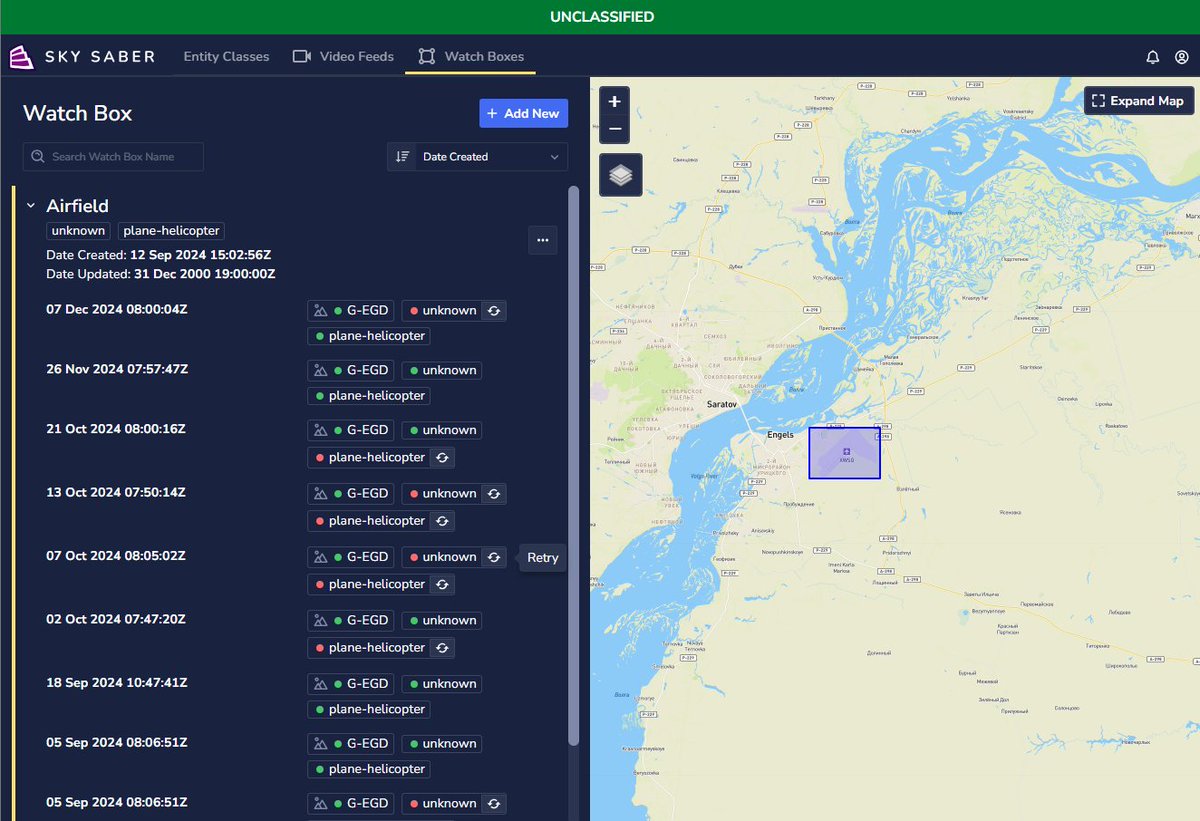
Task: Select the 21 Oct 2024 08:00:16Z entry
Action: pyautogui.click(x=116, y=429)
